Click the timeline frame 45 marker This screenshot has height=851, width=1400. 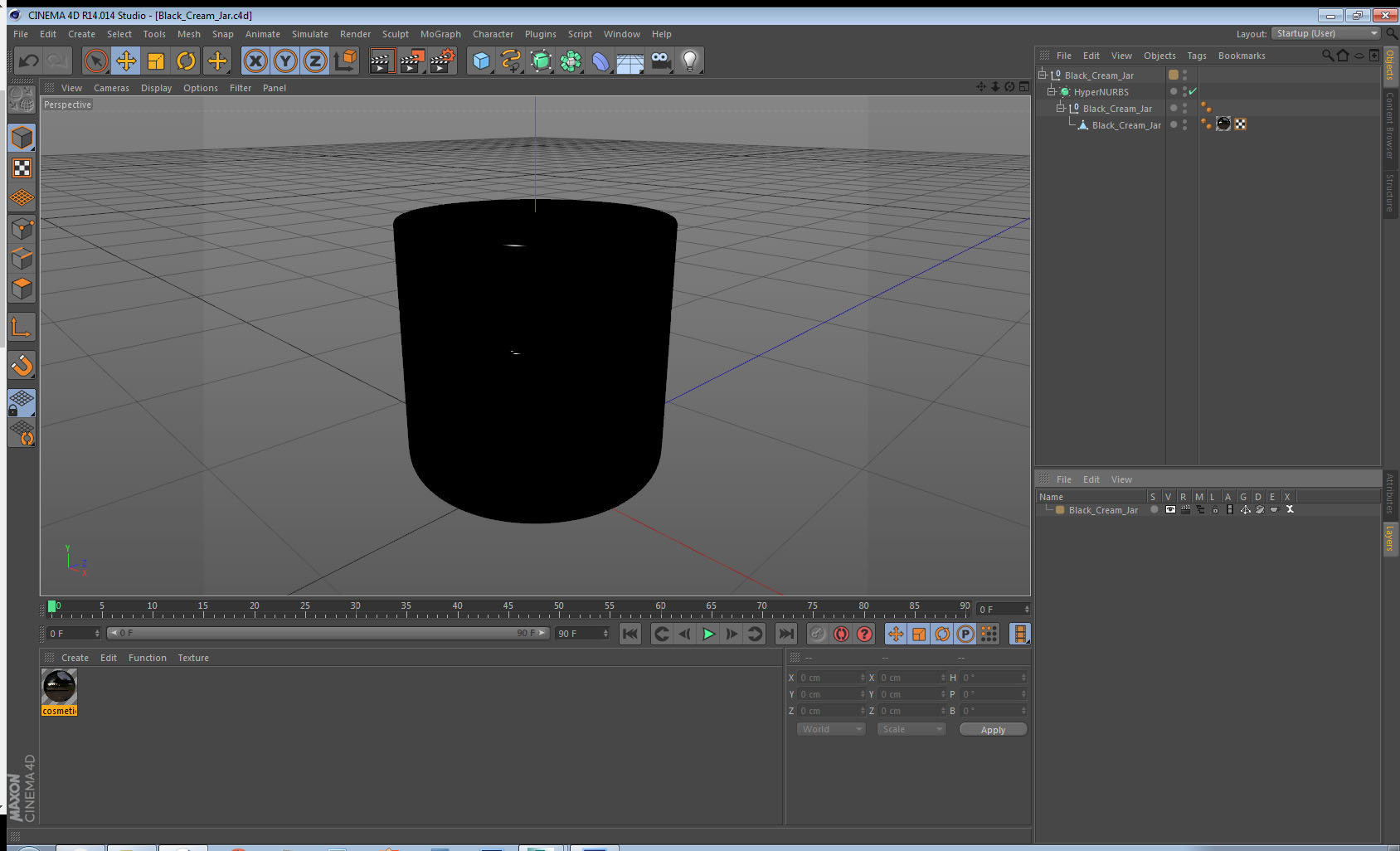pos(508,606)
